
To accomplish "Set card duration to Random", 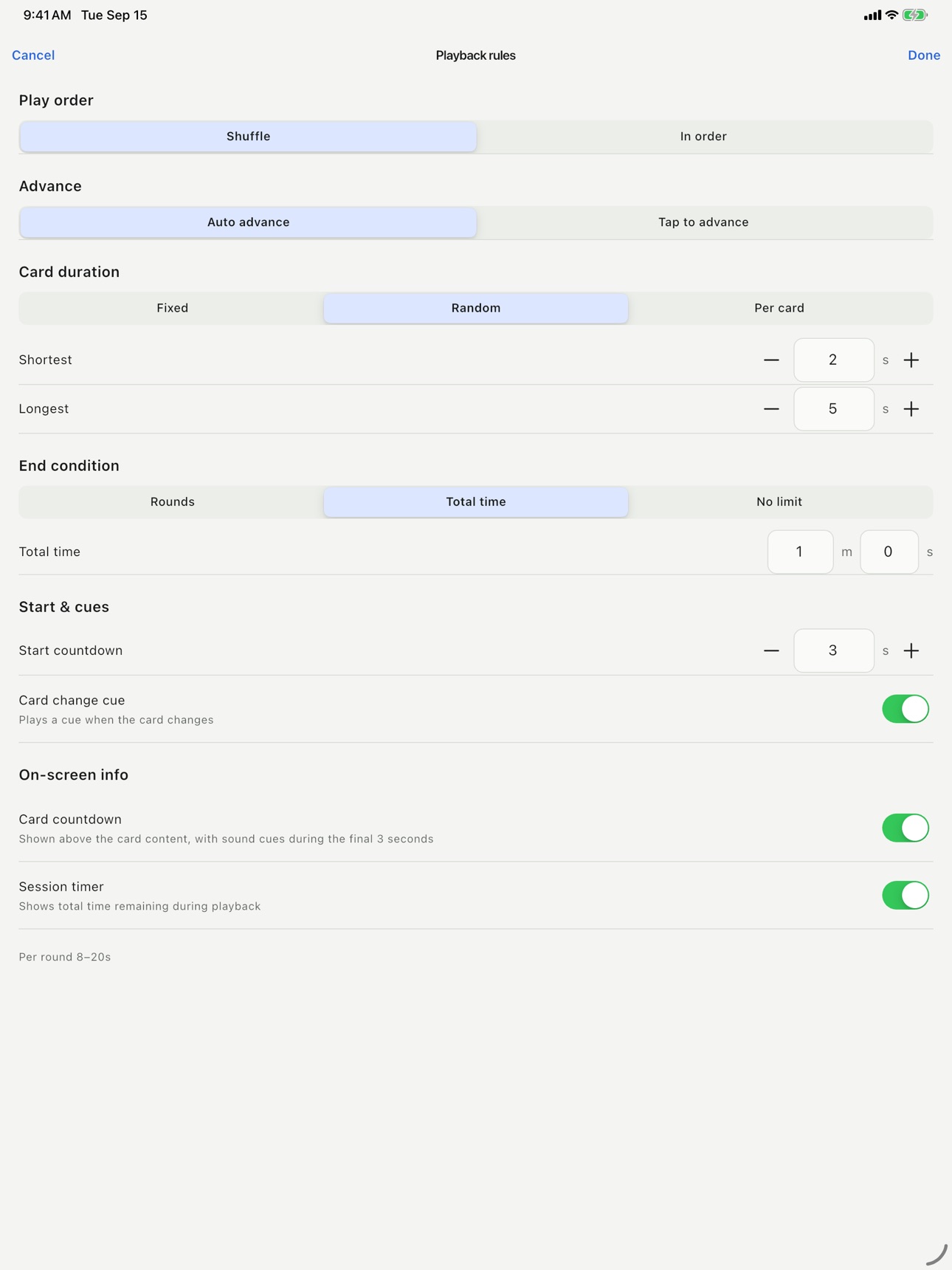I will [476, 308].
